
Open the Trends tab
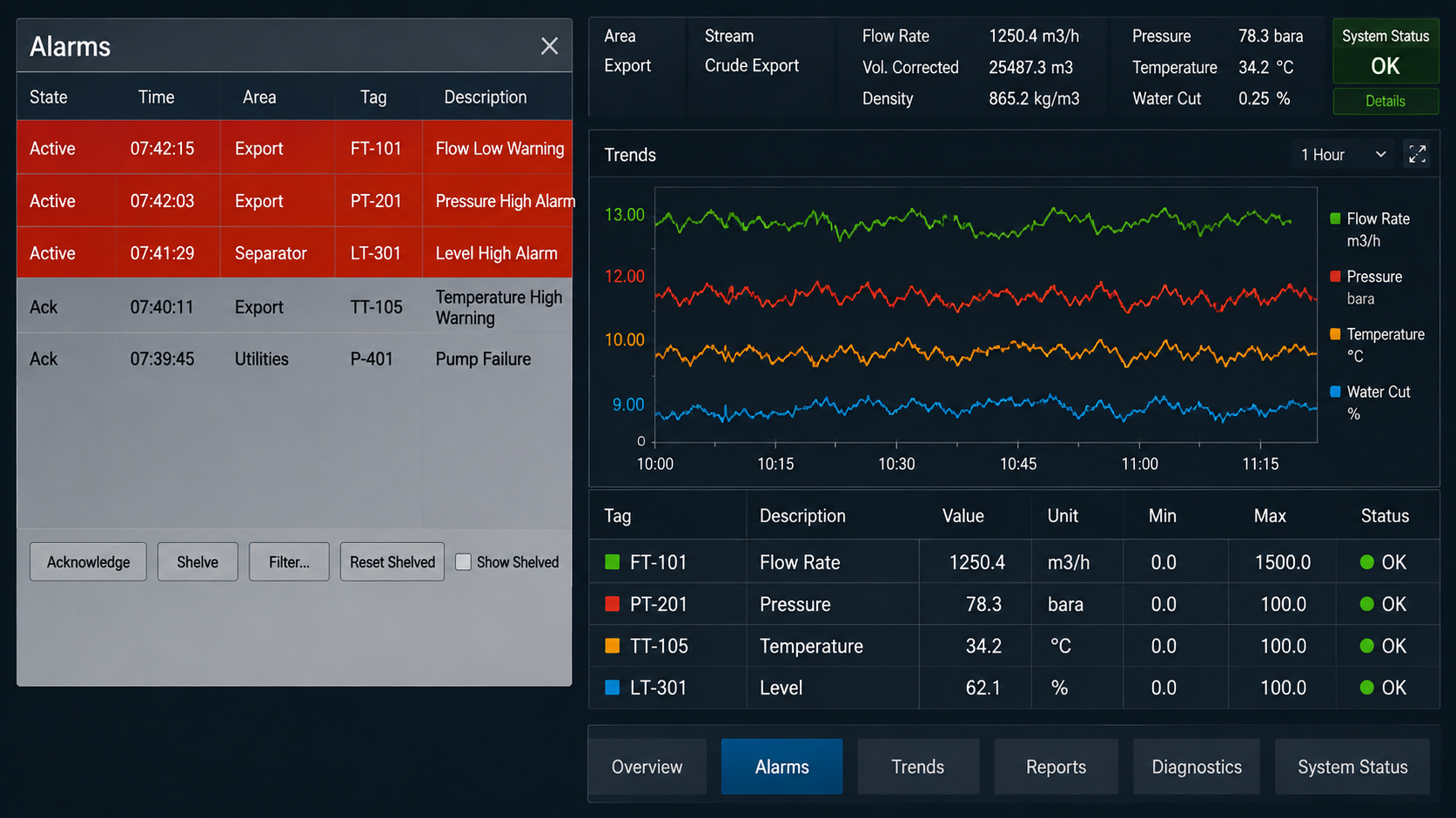[917, 767]
